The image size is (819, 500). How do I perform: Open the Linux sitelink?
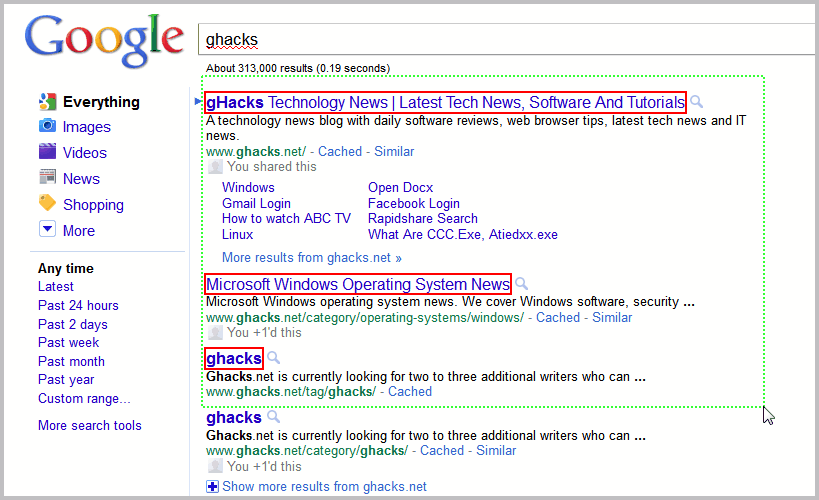pos(237,235)
